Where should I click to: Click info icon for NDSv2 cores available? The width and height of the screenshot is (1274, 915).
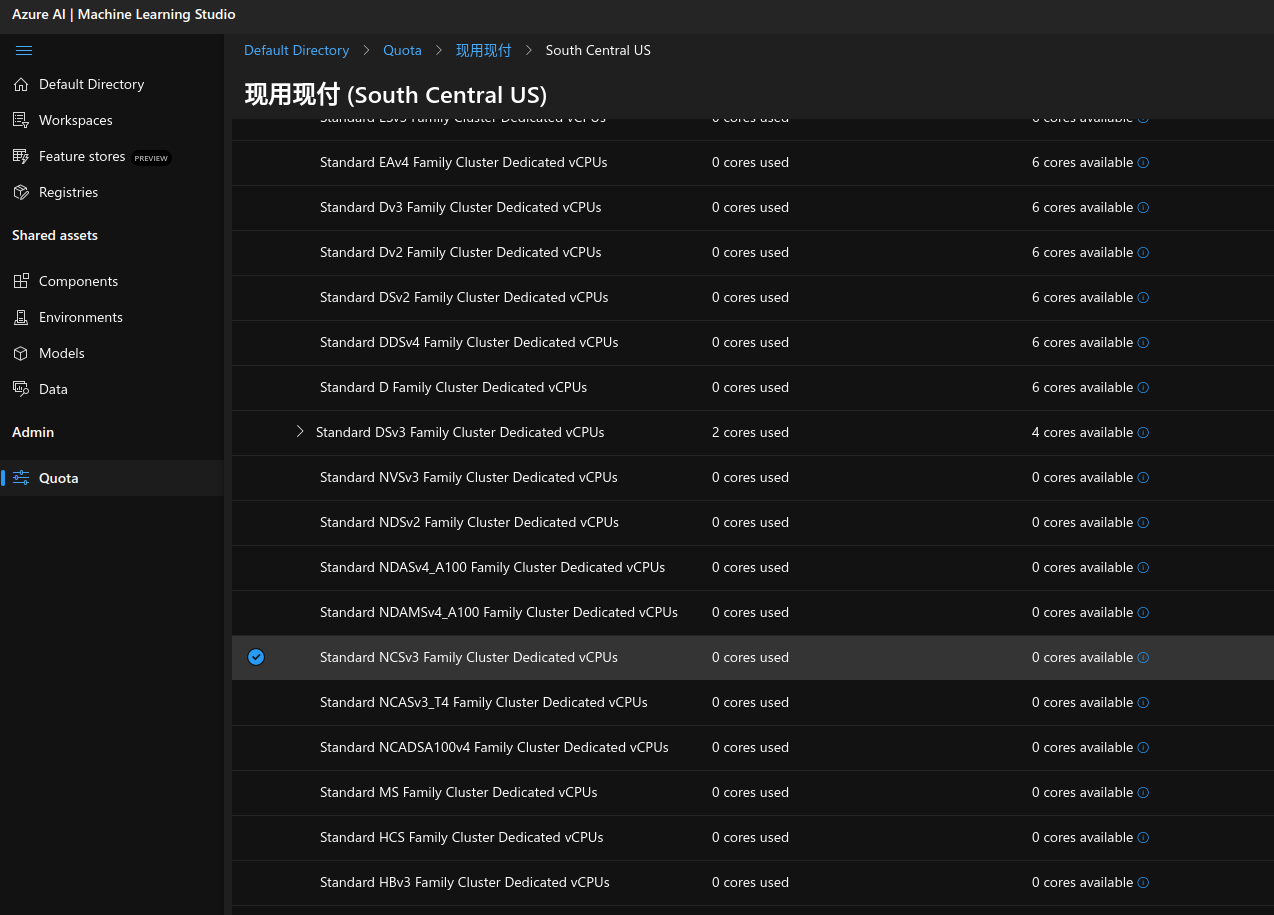pos(1143,522)
